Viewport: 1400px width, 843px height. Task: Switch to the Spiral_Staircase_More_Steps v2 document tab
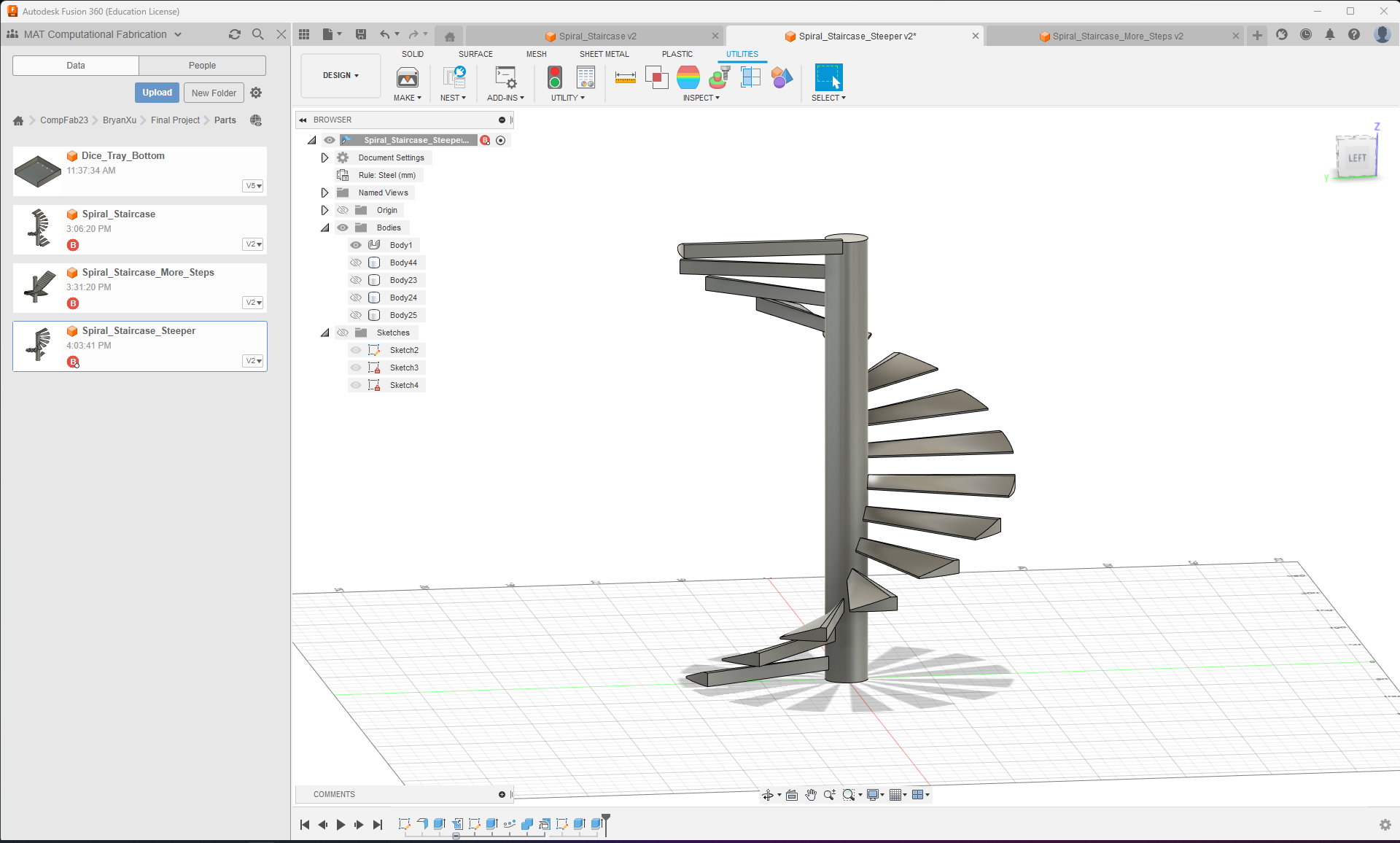(1117, 36)
